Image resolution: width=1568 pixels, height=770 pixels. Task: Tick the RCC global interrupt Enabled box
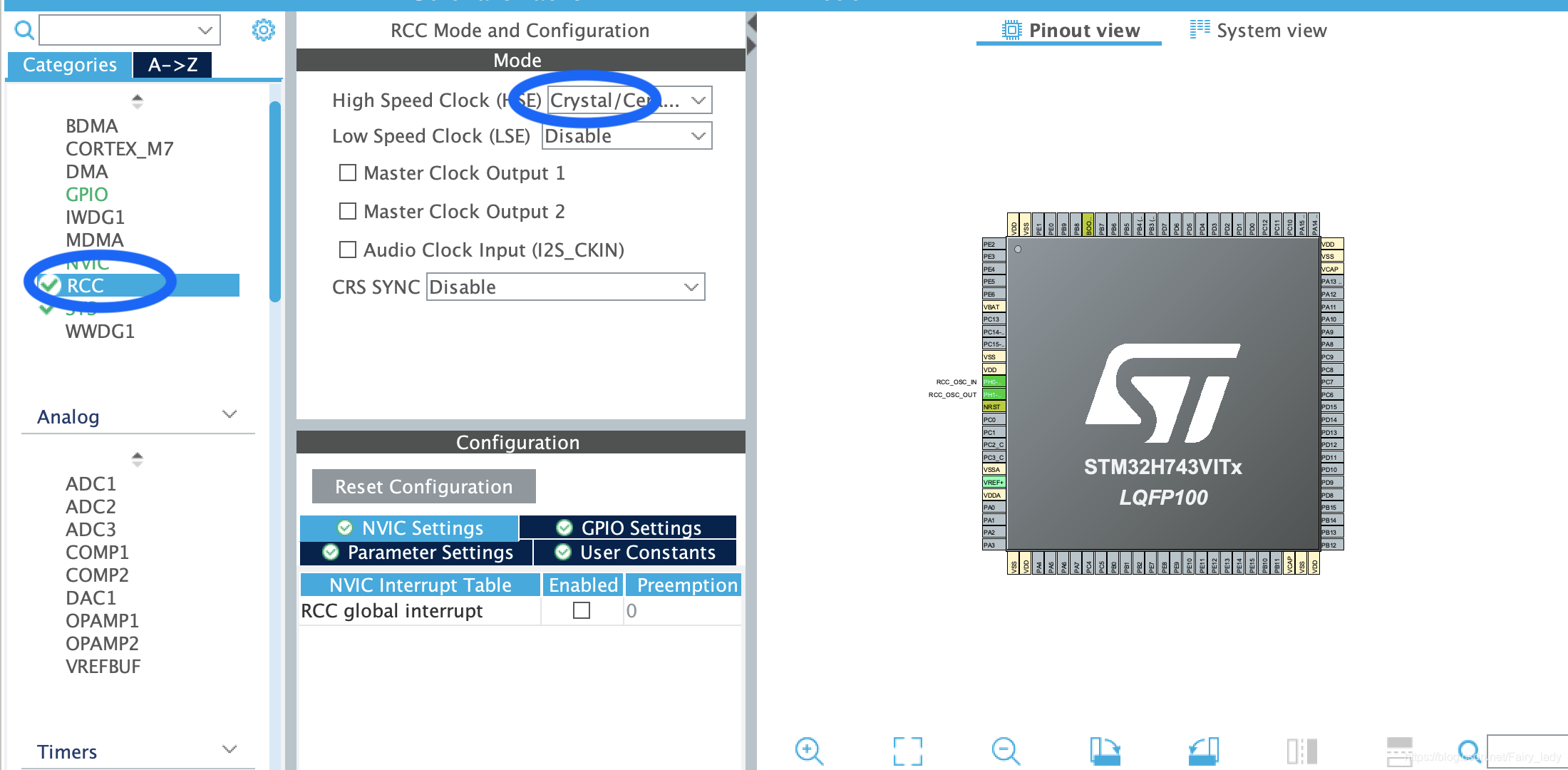click(x=582, y=611)
